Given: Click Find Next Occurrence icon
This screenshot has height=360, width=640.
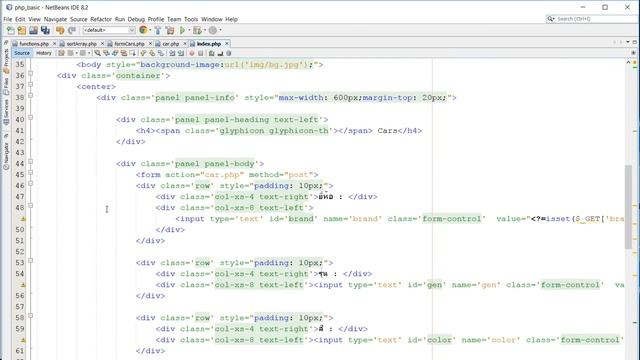Looking at the screenshot, I should pos(115,53).
